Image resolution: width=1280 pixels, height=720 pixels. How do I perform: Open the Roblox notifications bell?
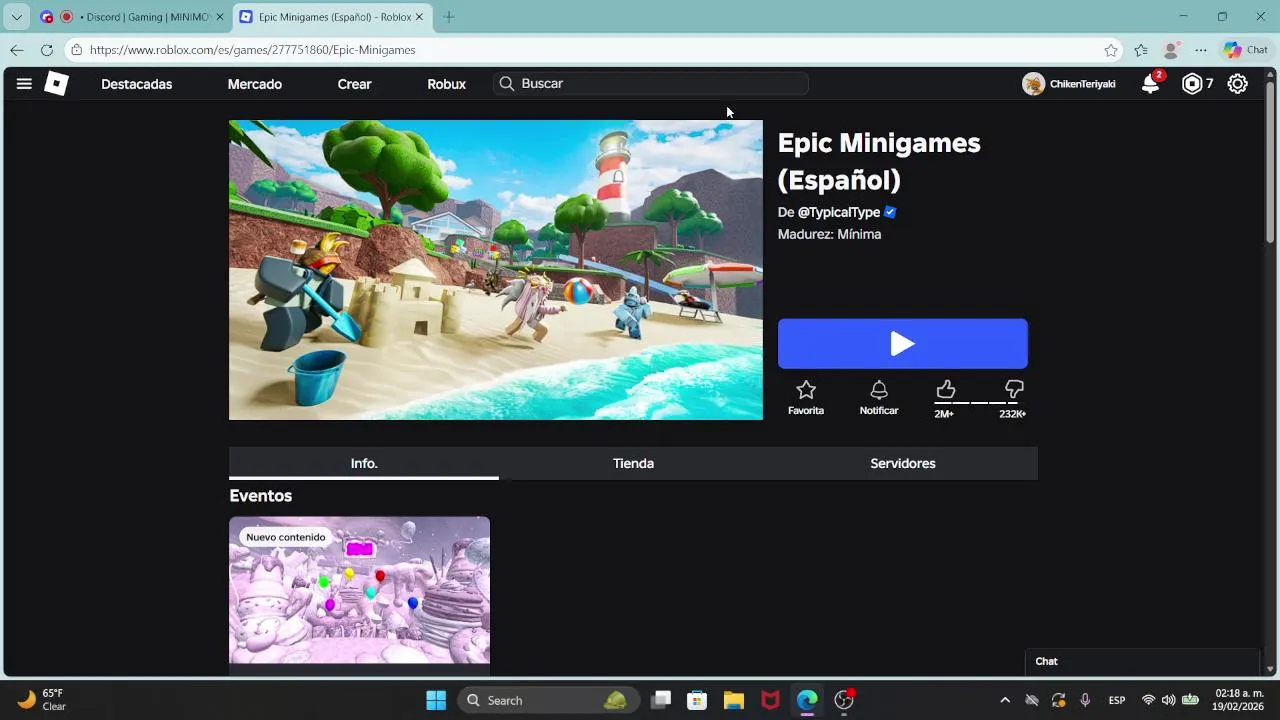(1151, 84)
